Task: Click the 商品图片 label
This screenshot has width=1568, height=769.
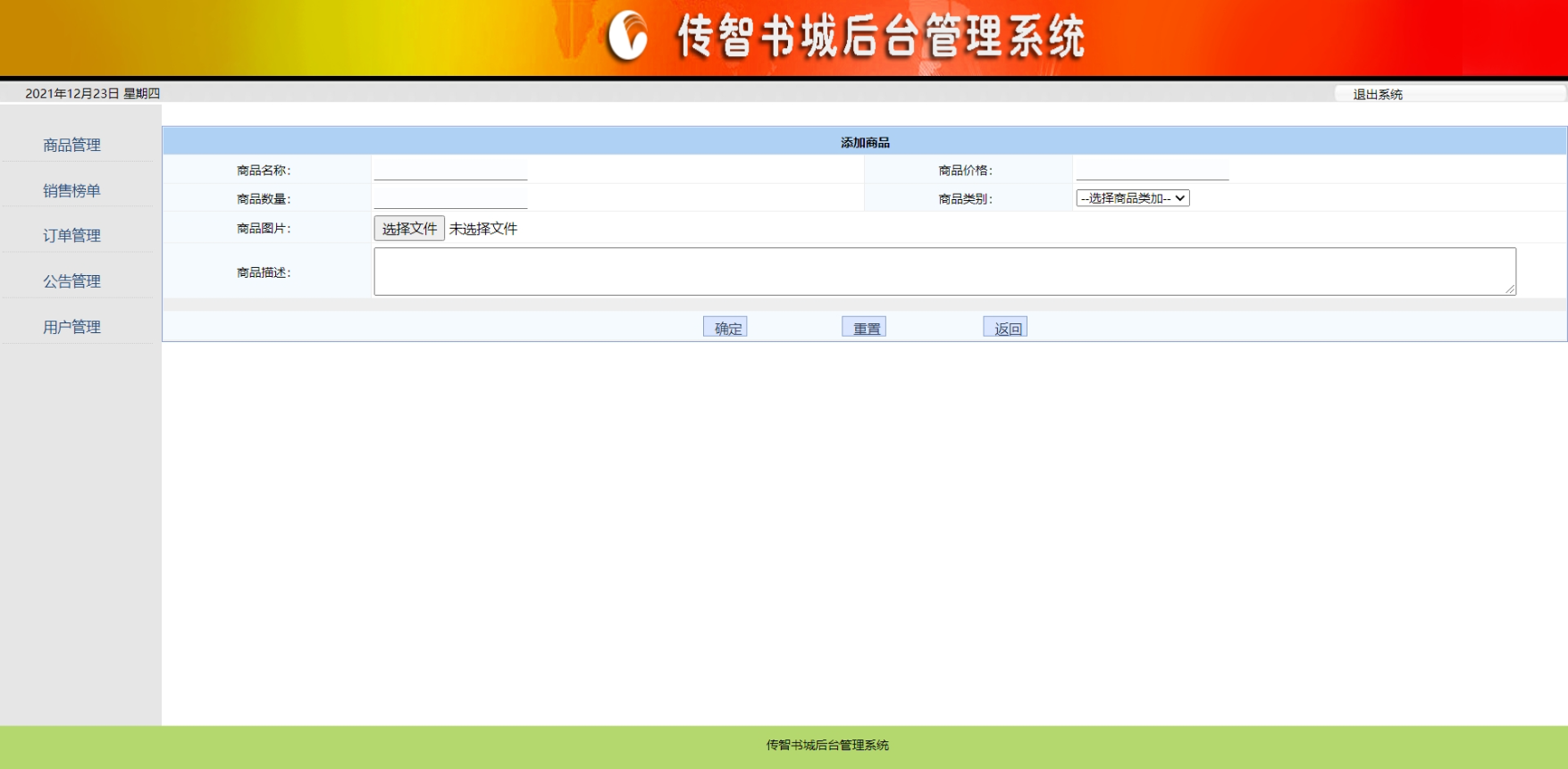Action: (x=264, y=228)
